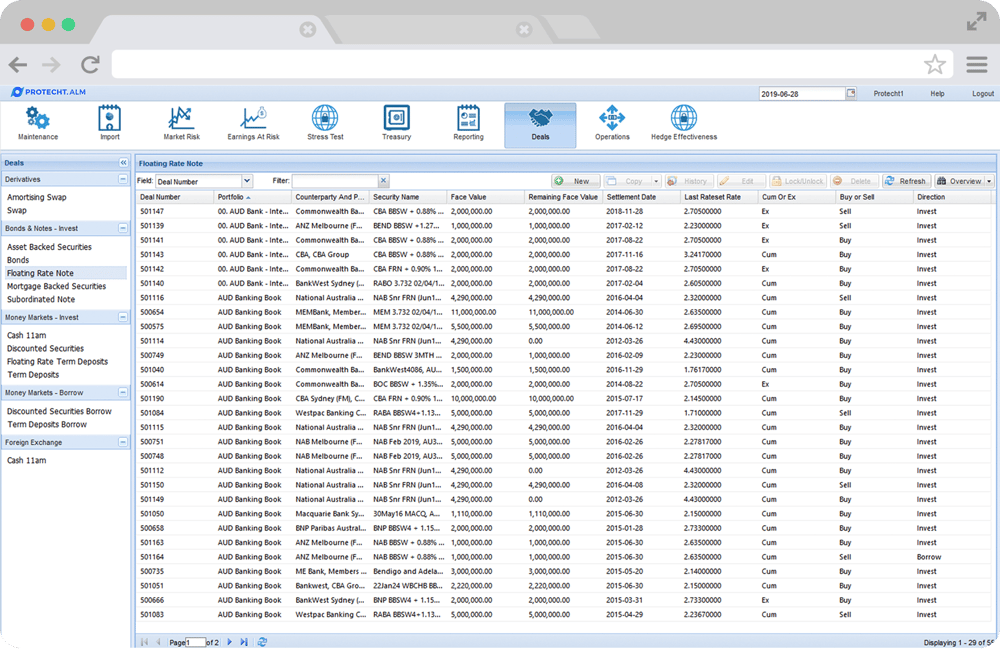Click the Help menu item
Image resolution: width=1000 pixels, height=649 pixels.
(937, 92)
